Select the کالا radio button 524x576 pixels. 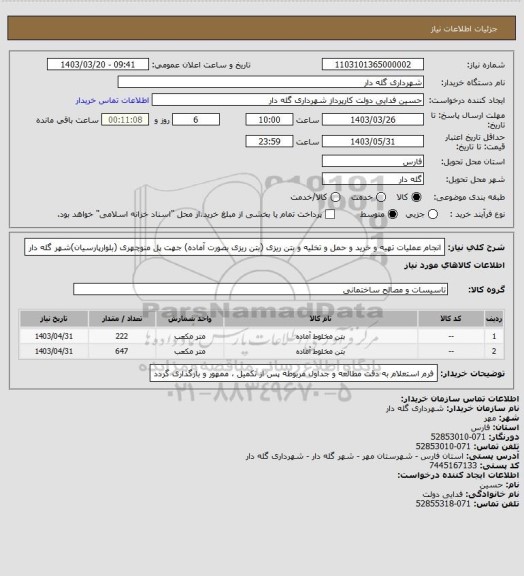pos(416,197)
